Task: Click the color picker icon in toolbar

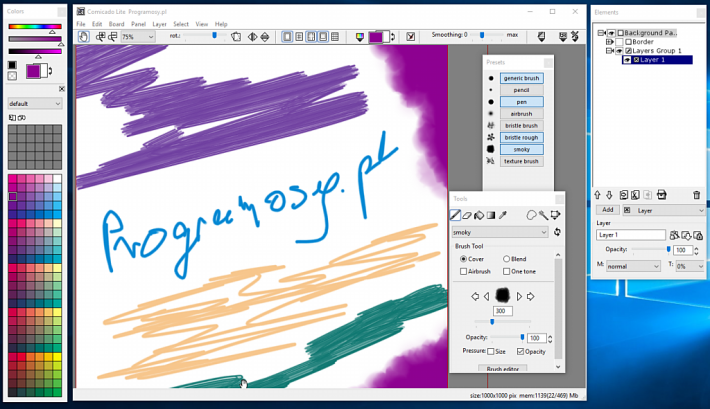Action: coord(360,37)
